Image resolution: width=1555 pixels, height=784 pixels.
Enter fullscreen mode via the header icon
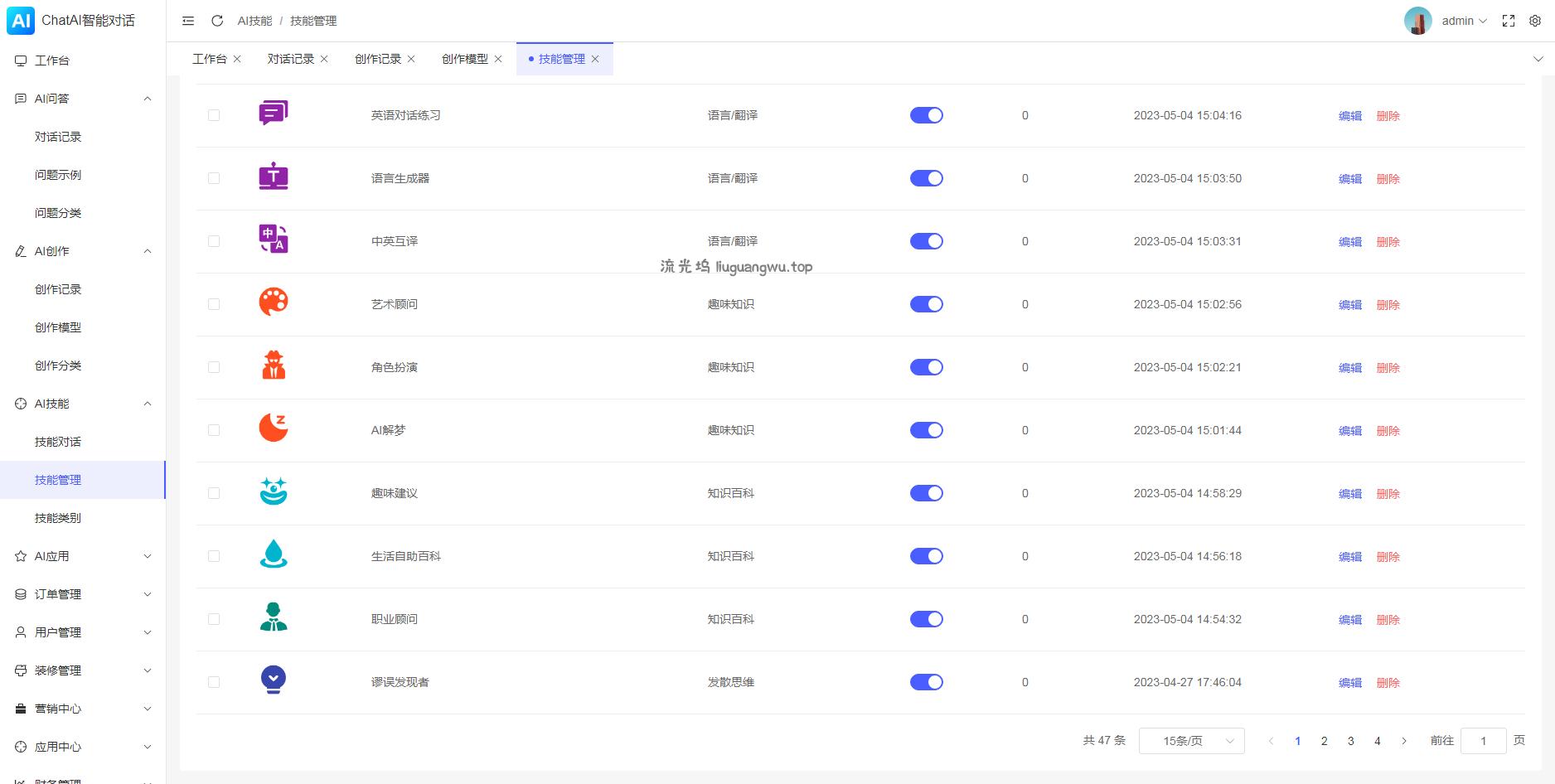coord(1509,21)
